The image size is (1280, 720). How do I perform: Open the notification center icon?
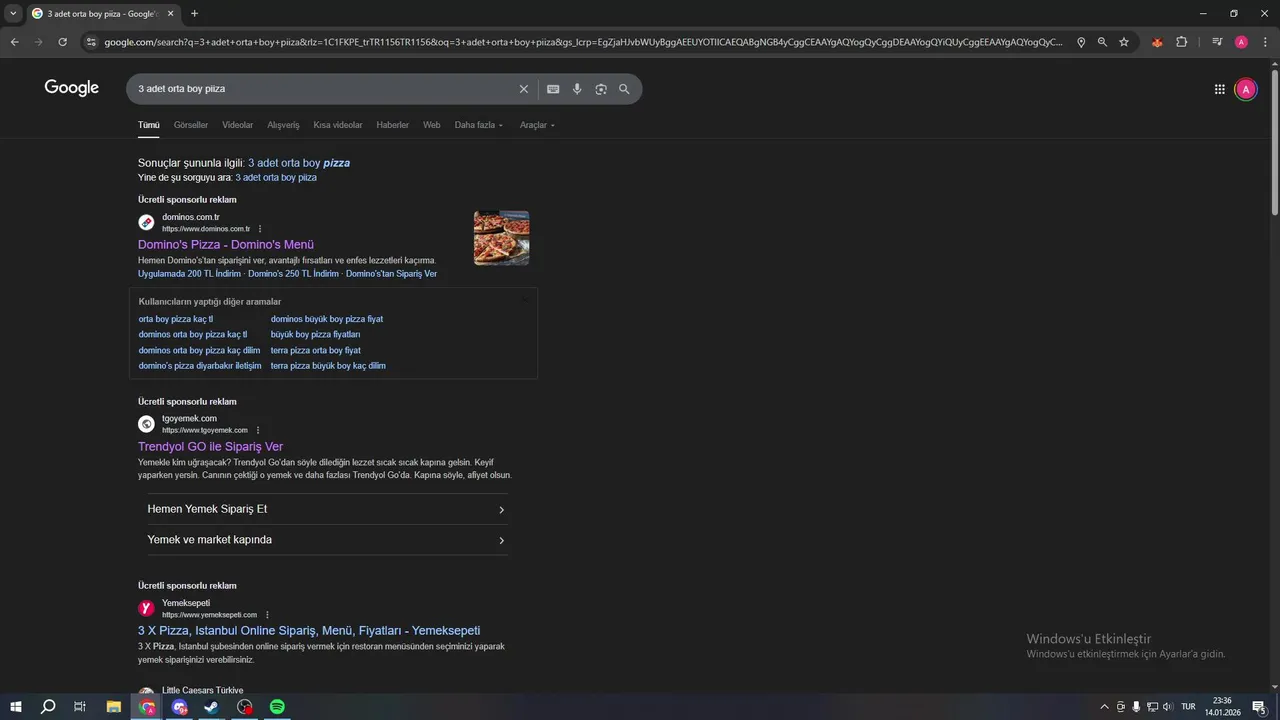point(1259,707)
